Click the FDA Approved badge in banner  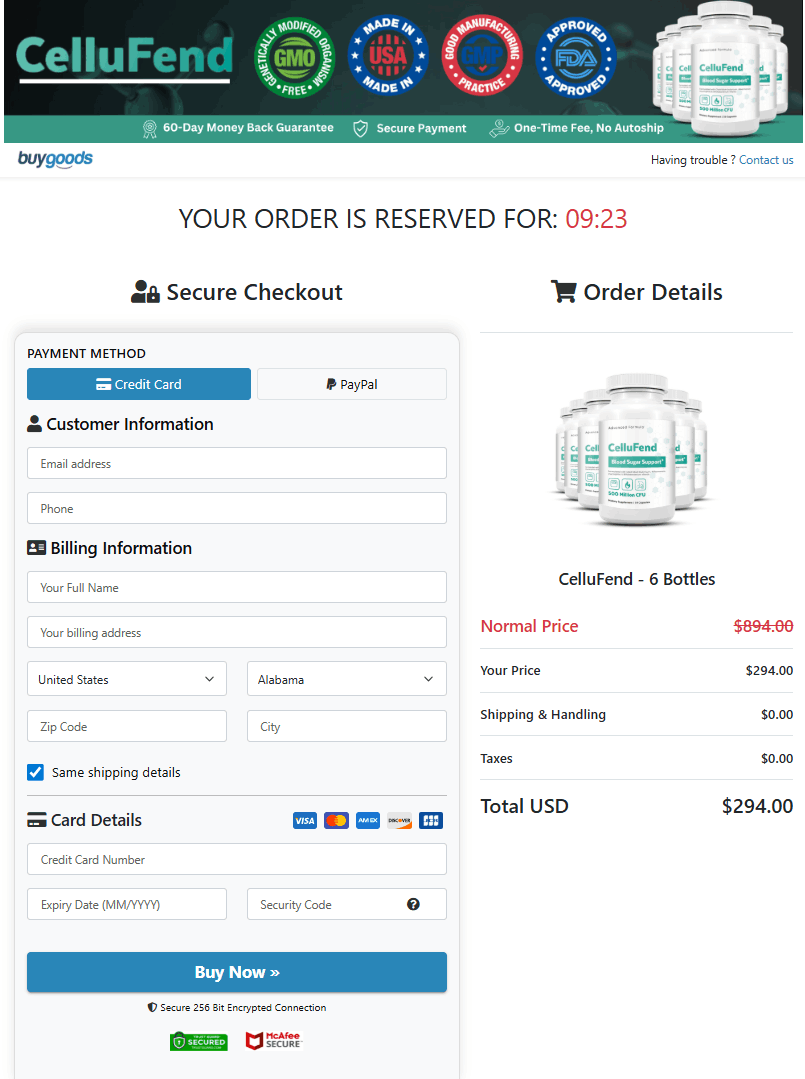pos(576,58)
